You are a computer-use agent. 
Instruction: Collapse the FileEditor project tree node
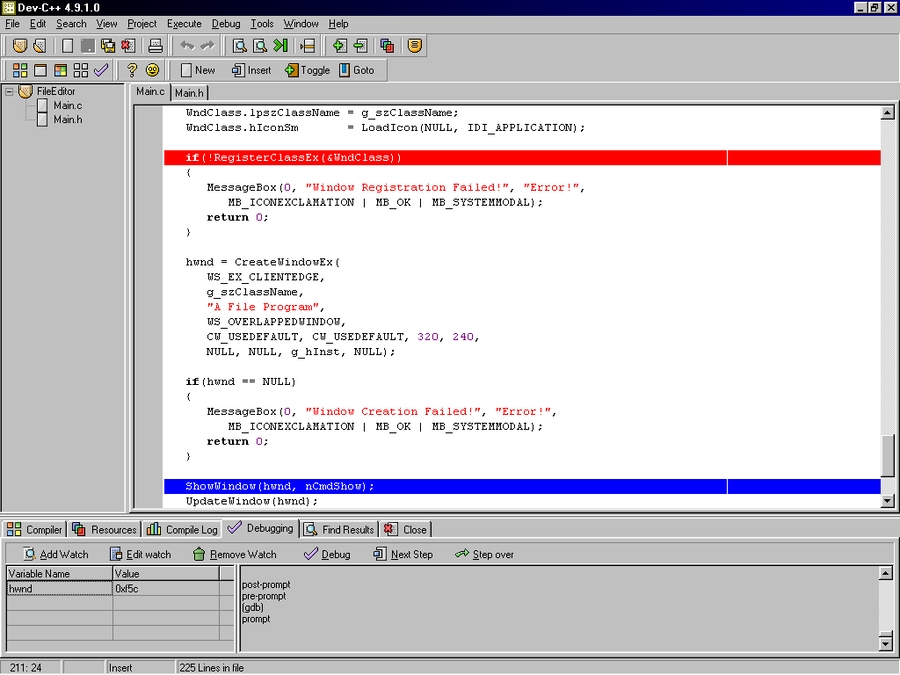[9, 91]
